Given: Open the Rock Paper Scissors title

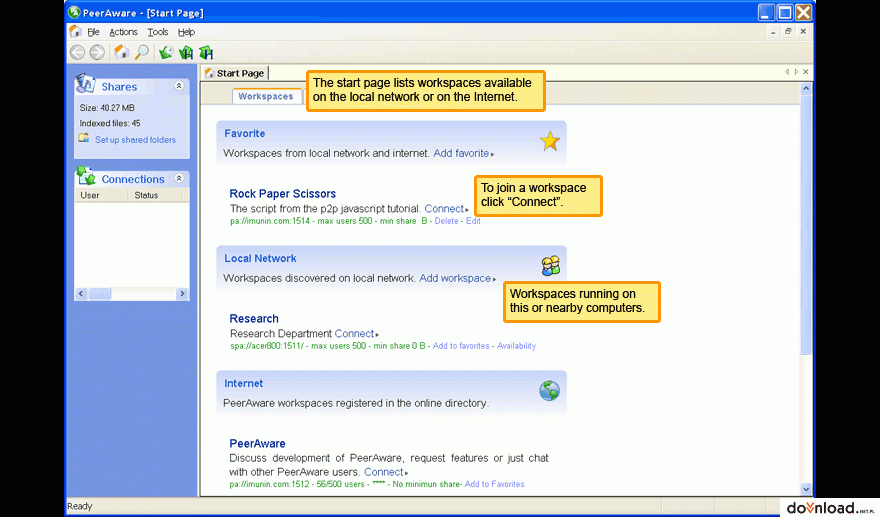Looking at the screenshot, I should pos(283,194).
